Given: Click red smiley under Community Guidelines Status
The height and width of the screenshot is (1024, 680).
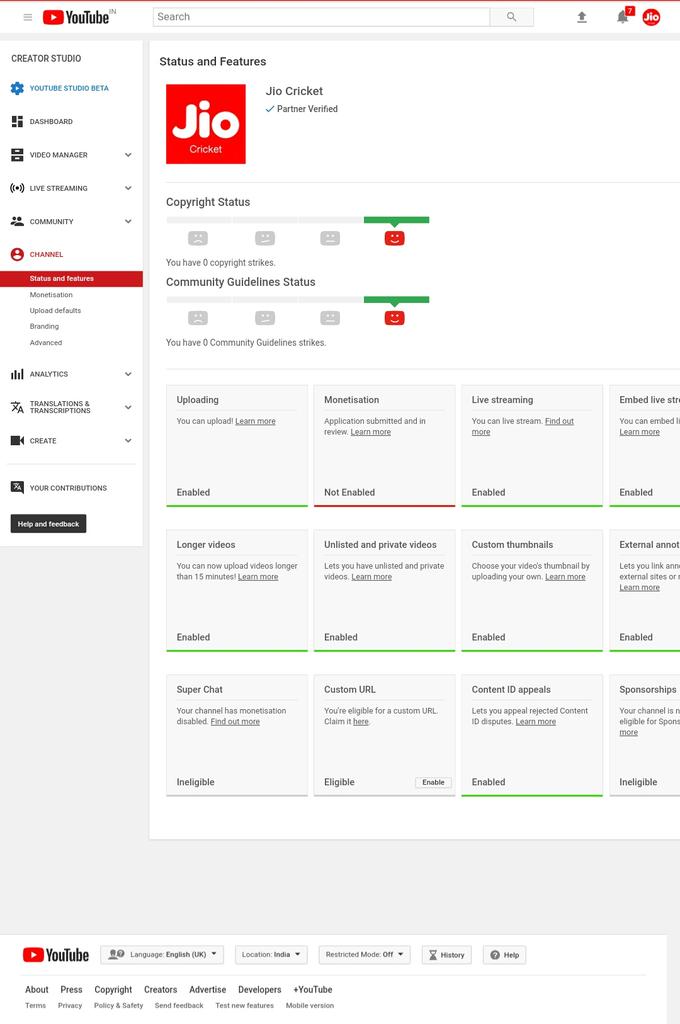Looking at the screenshot, I should (x=395, y=318).
